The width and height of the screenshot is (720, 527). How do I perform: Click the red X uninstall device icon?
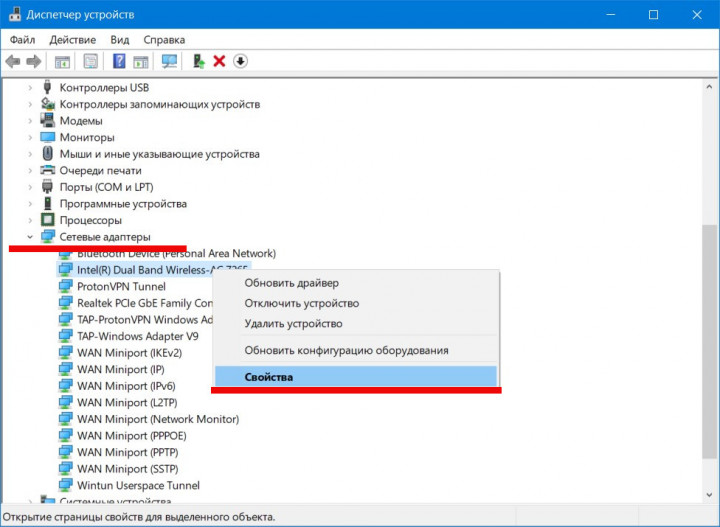220,62
